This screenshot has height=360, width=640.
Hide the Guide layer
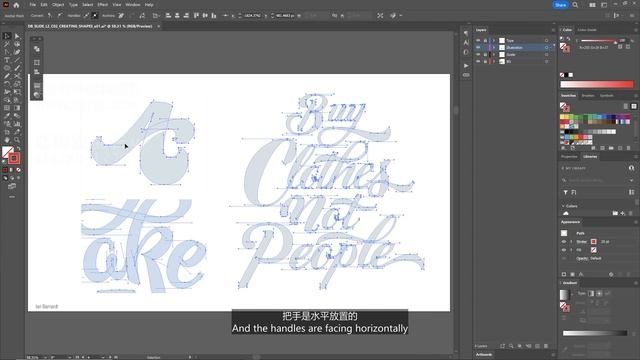click(x=478, y=54)
